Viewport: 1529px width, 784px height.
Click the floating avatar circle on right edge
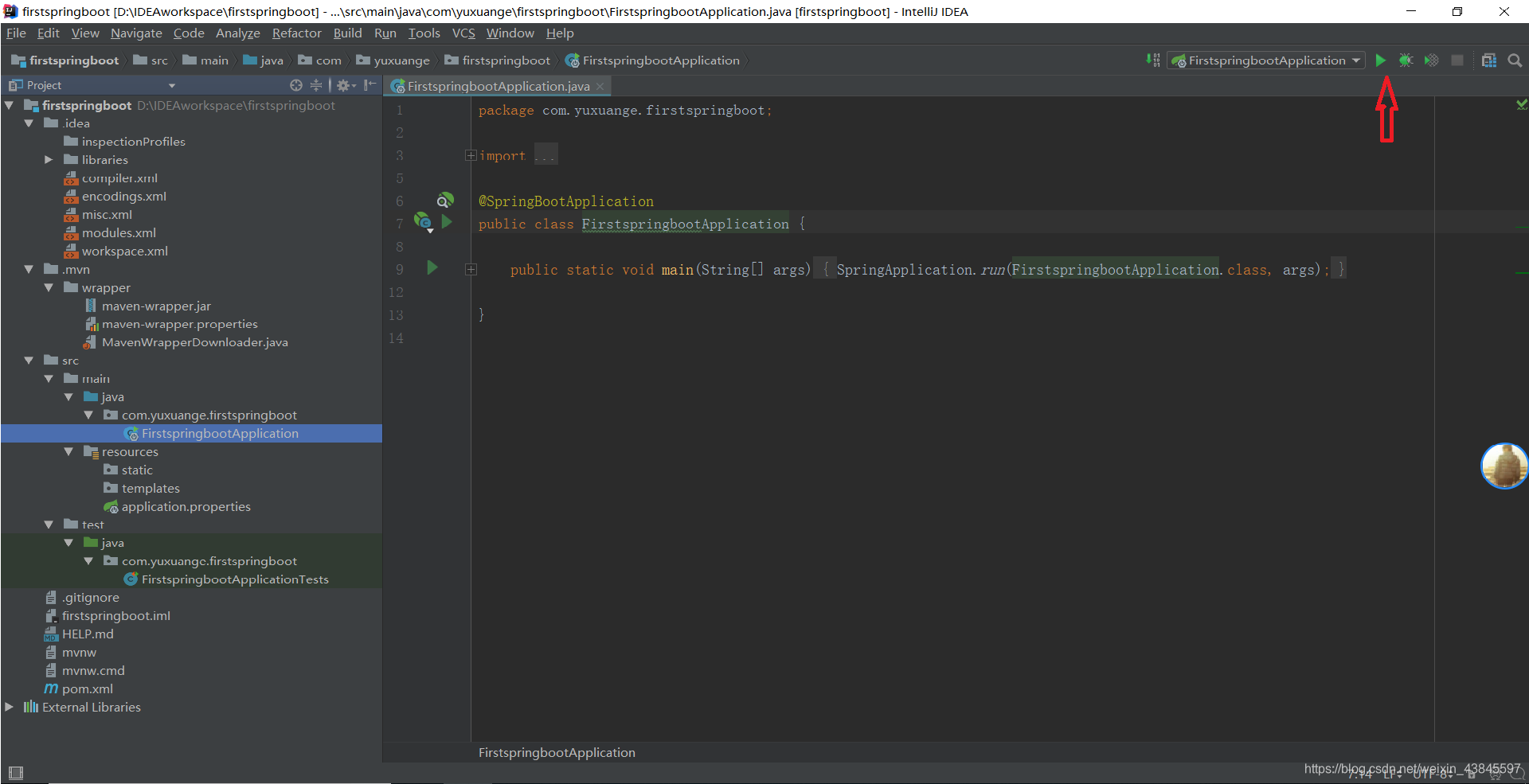click(x=1504, y=466)
